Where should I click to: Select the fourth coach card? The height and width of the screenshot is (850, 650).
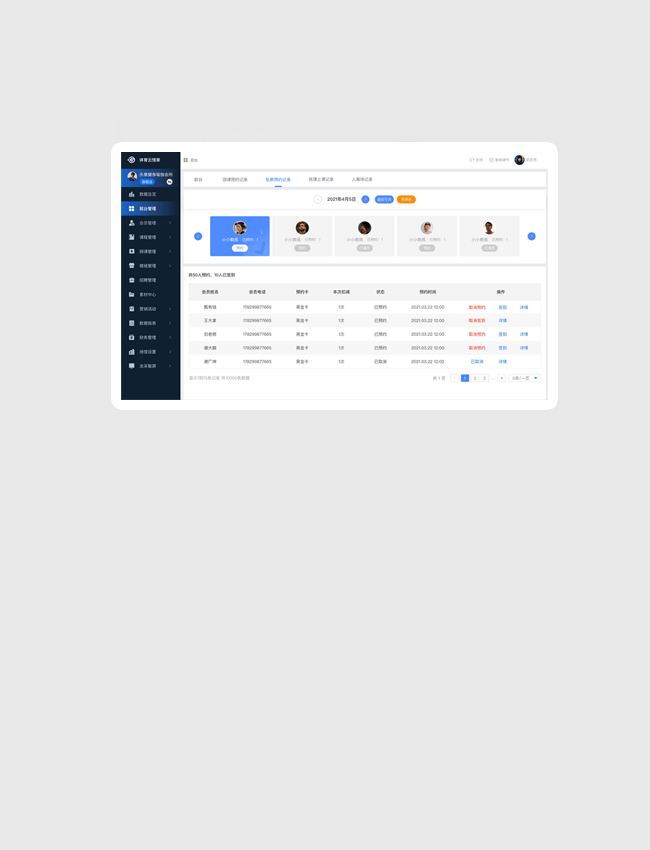point(427,236)
